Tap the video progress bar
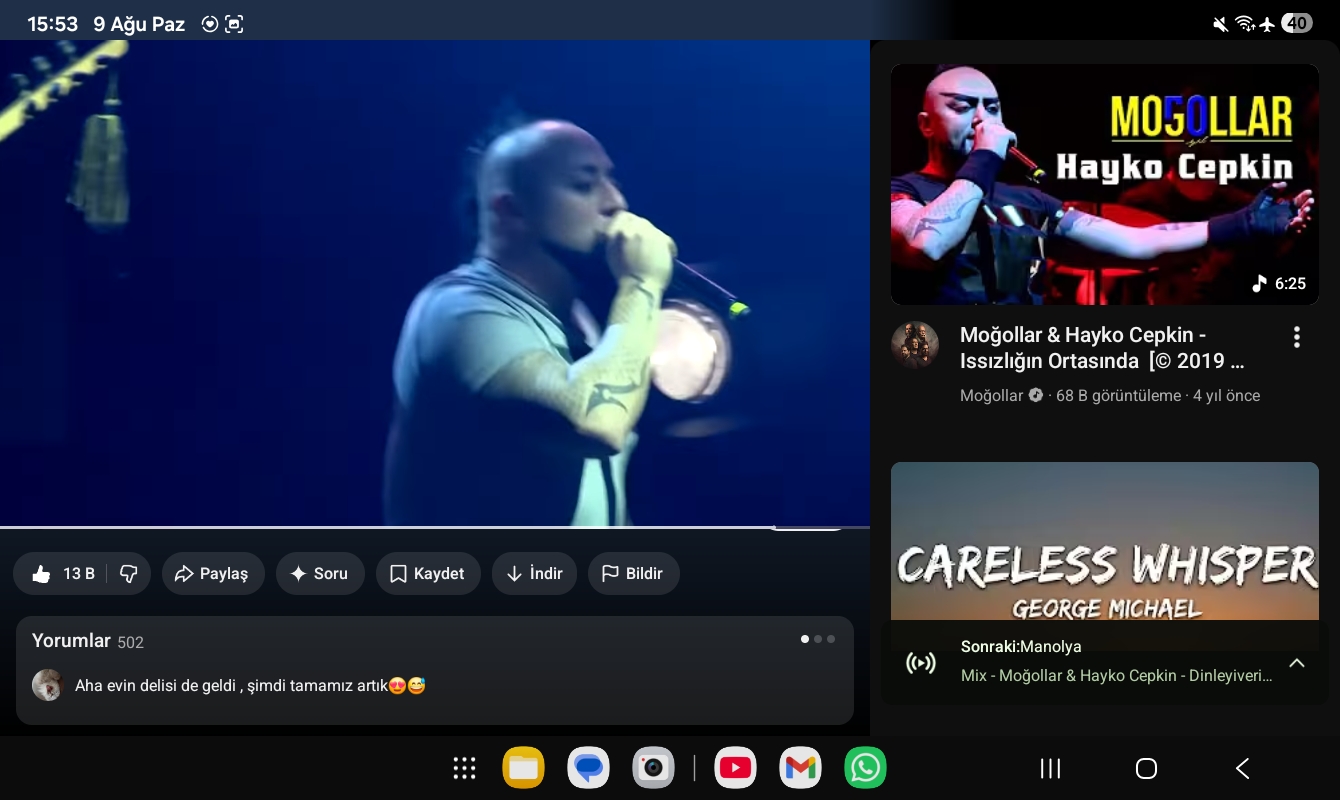Screen dimensions: 1340x800 [435, 527]
